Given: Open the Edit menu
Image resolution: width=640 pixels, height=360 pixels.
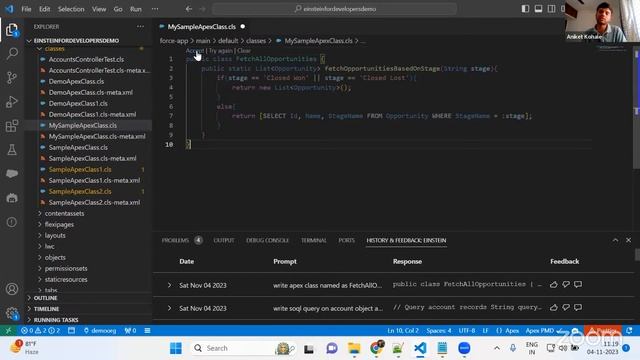Looking at the screenshot, I should [44, 9].
